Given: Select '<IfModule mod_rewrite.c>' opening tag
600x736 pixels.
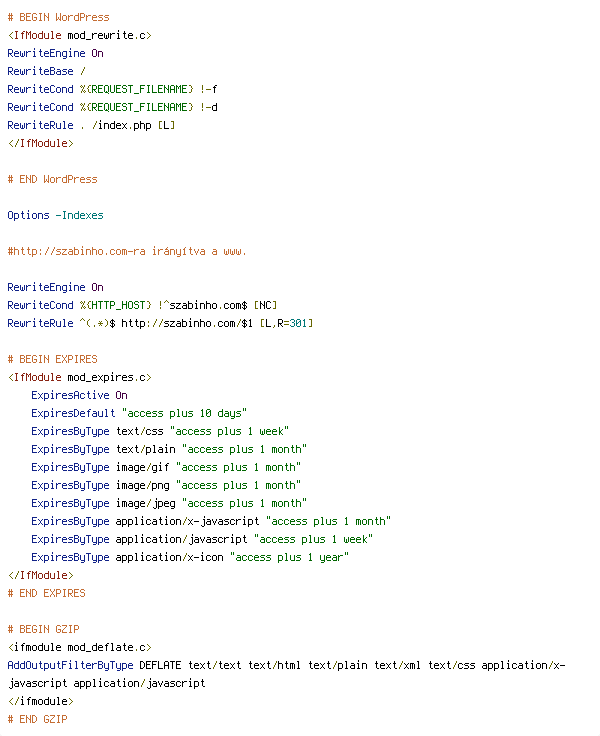Looking at the screenshot, I should click(79, 35).
